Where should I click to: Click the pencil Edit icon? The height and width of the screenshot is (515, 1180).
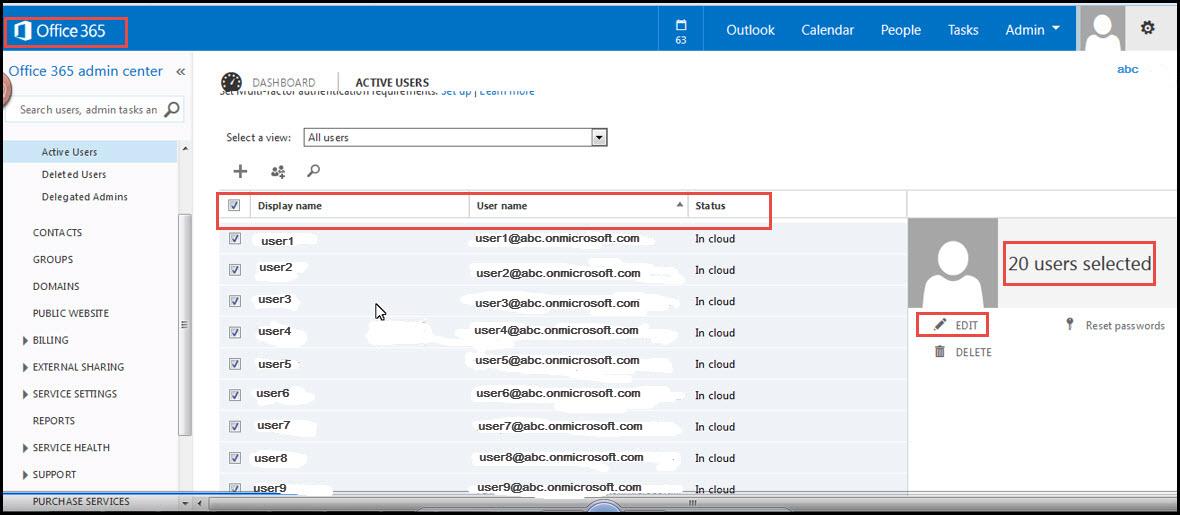(x=940, y=325)
